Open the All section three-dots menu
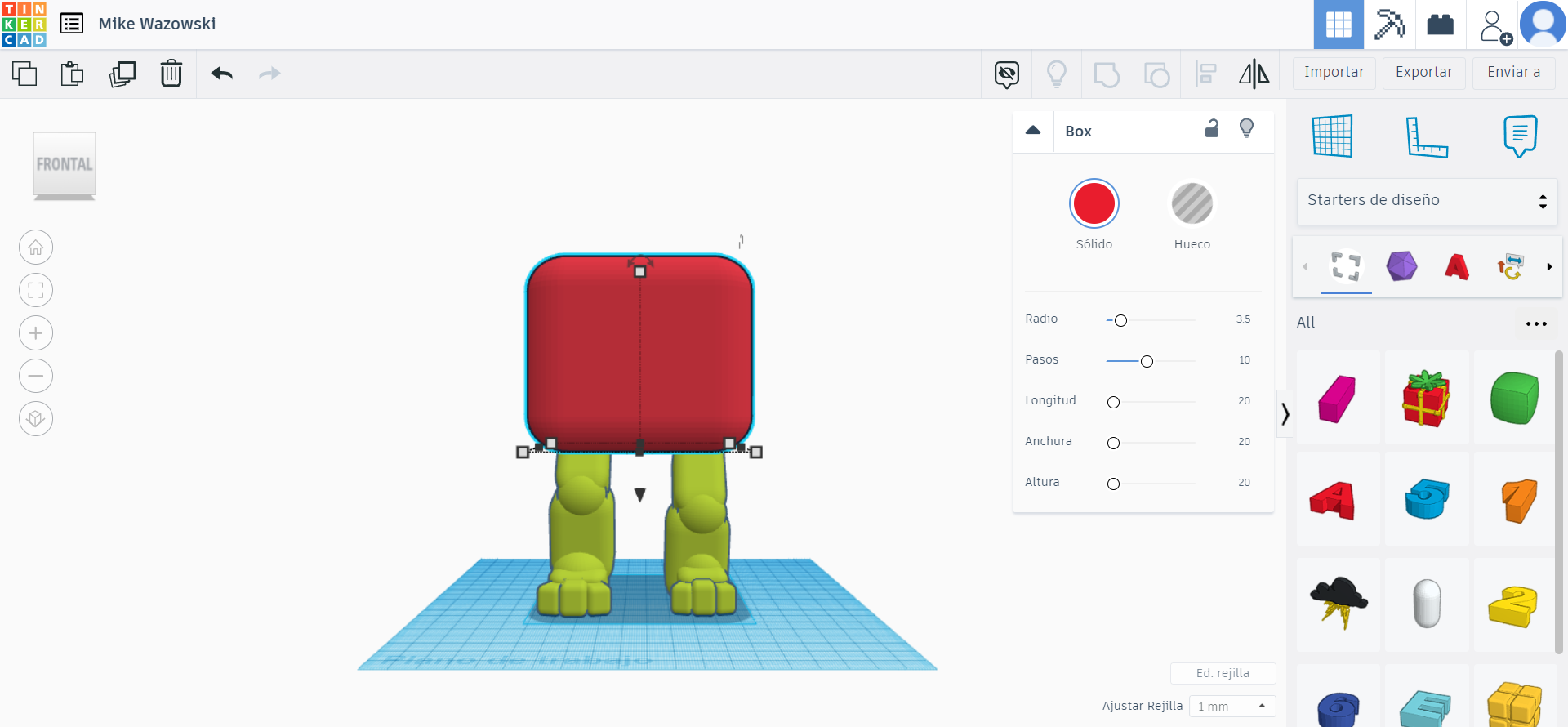The width and height of the screenshot is (1568, 727). [1536, 323]
